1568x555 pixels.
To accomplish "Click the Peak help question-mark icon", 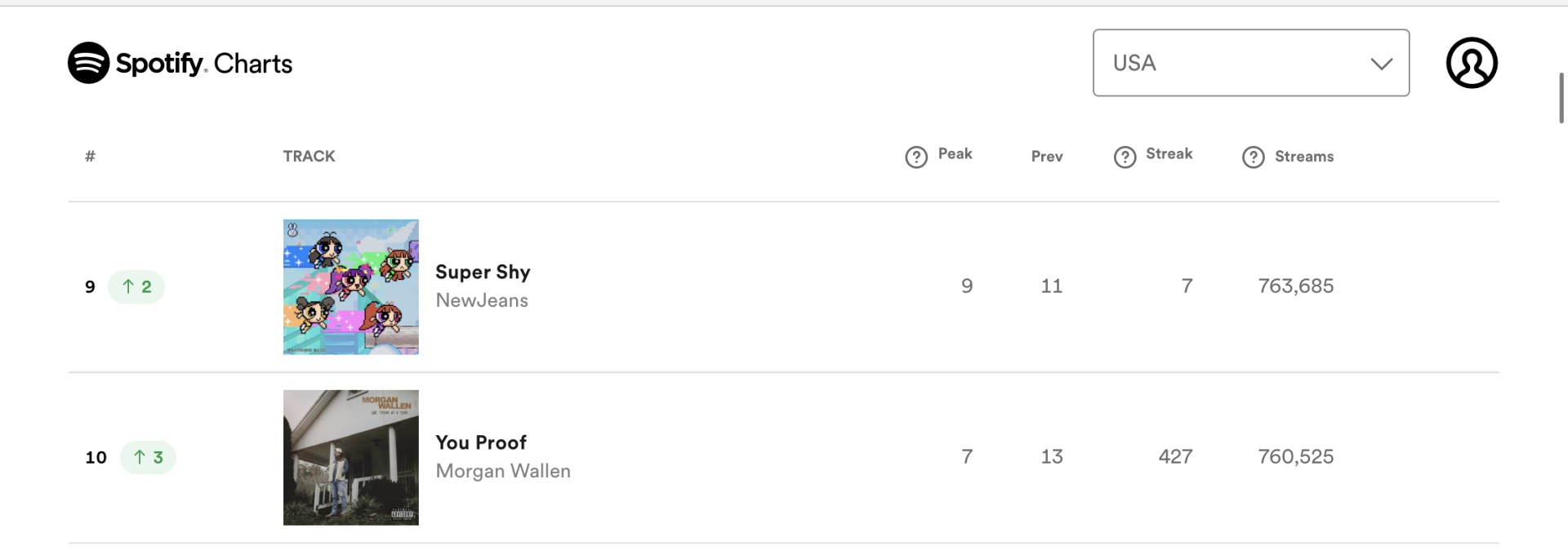I will (916, 157).
